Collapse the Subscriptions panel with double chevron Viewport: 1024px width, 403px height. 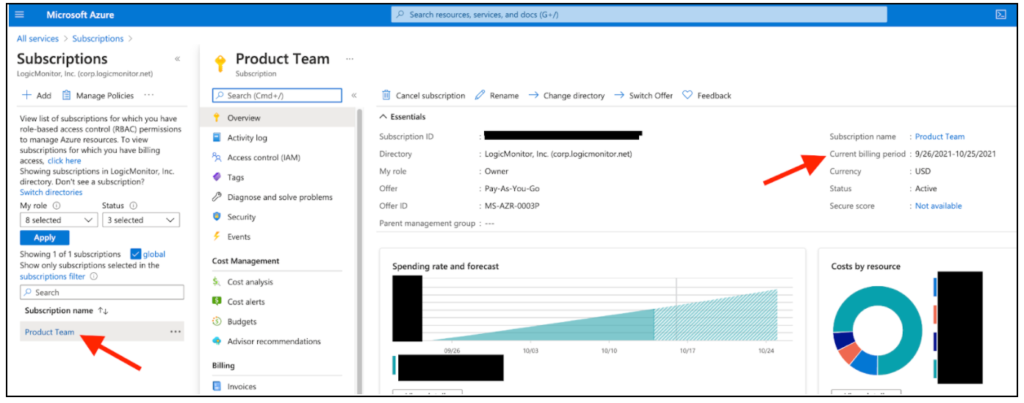coord(178,59)
